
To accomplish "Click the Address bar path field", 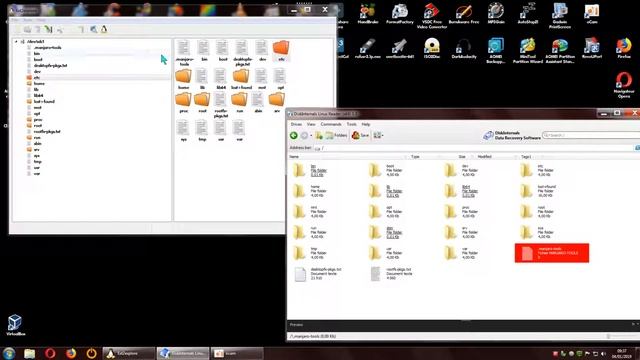I will pyautogui.click(x=473, y=148).
